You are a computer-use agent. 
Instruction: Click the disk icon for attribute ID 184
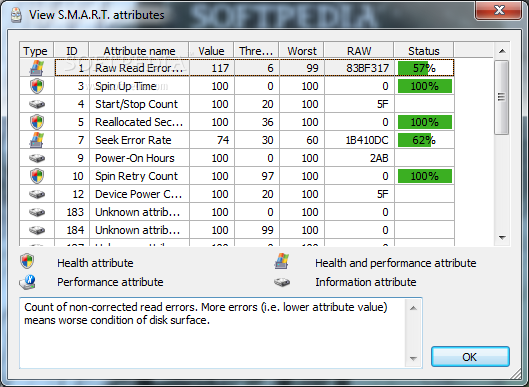tap(37, 230)
